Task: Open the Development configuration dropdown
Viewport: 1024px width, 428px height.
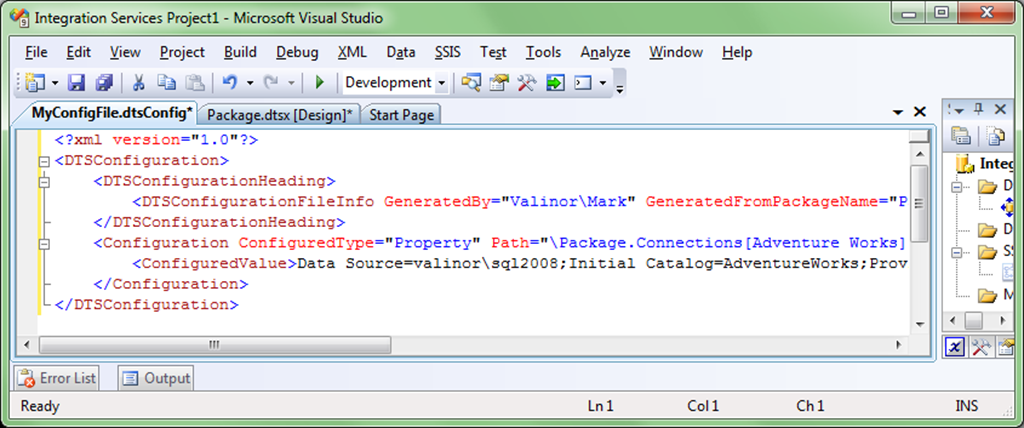Action: (x=441, y=83)
